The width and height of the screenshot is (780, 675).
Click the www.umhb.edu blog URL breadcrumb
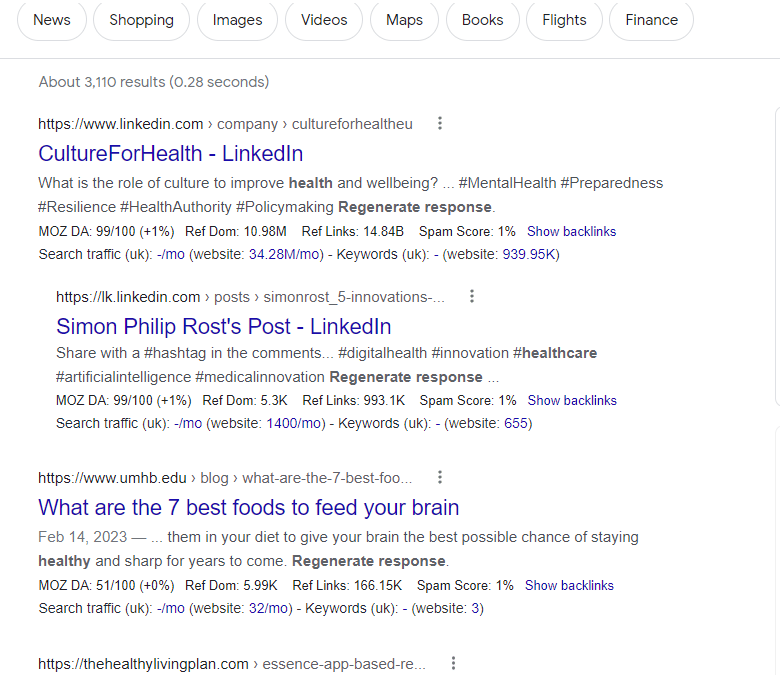coord(225,478)
